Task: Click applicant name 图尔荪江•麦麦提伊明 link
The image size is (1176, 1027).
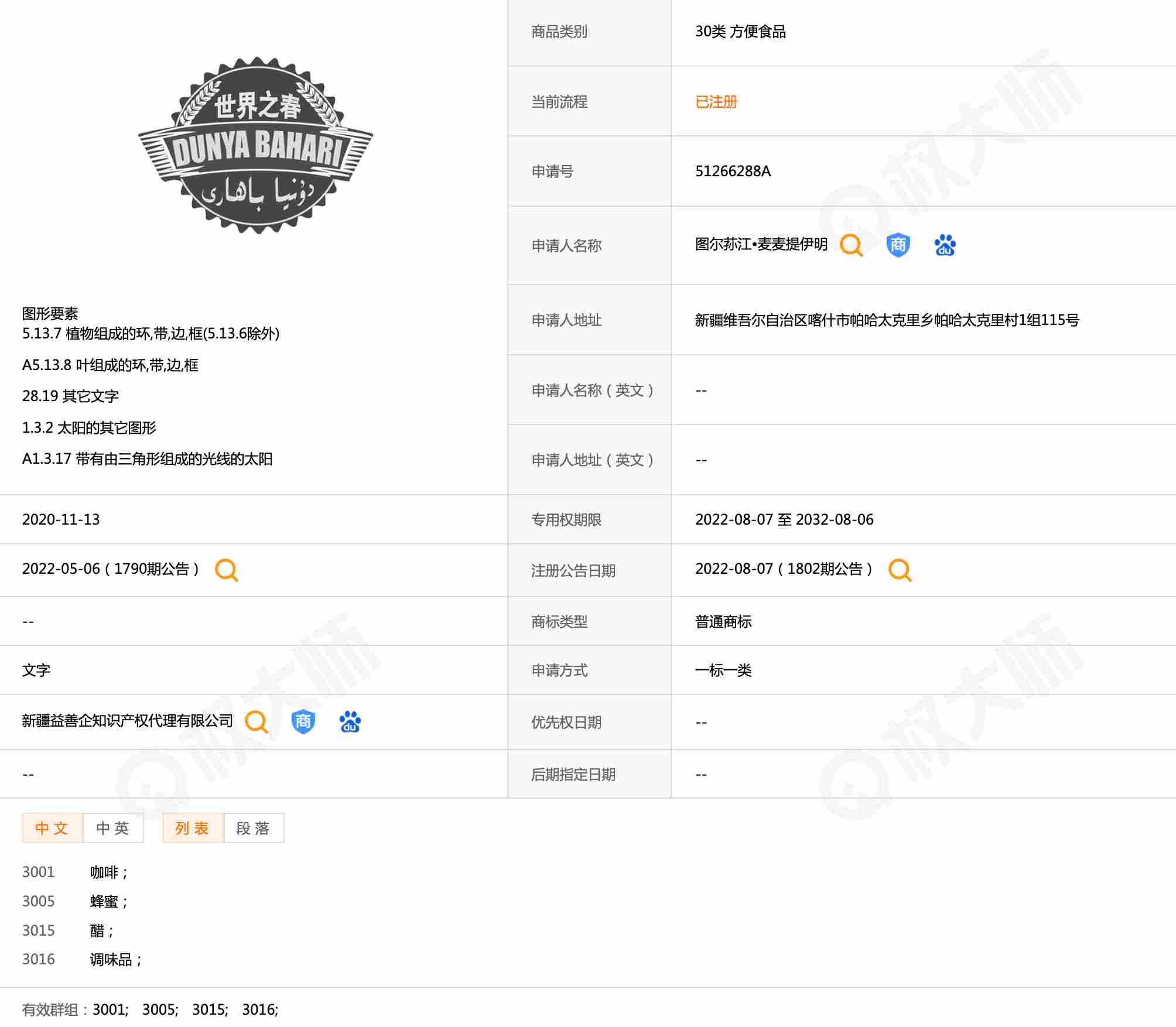Action: (x=761, y=244)
